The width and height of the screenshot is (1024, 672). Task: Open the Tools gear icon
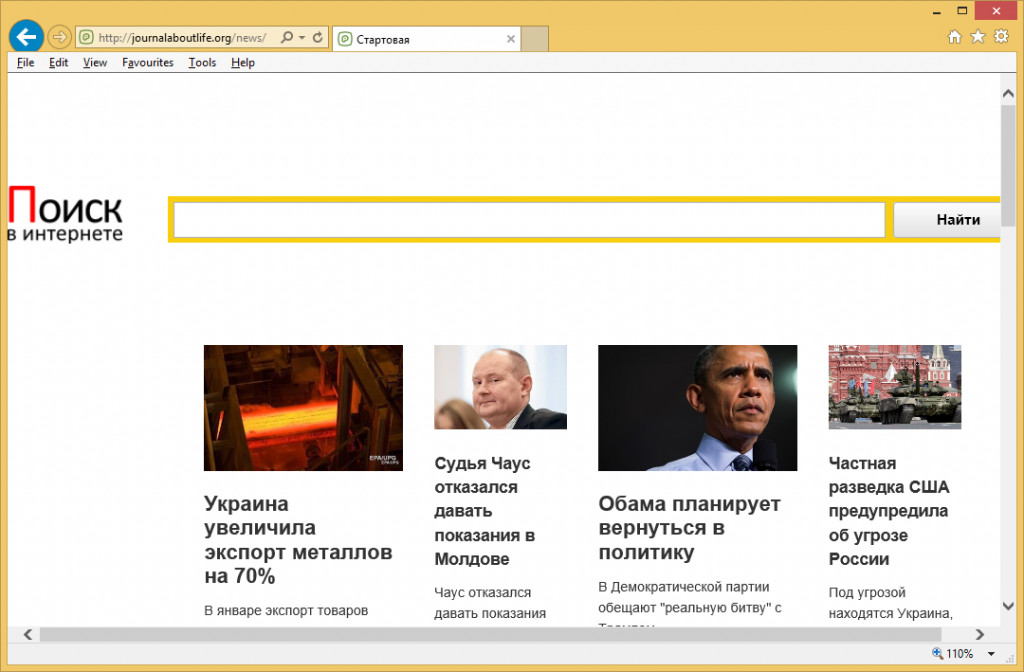pos(1001,37)
